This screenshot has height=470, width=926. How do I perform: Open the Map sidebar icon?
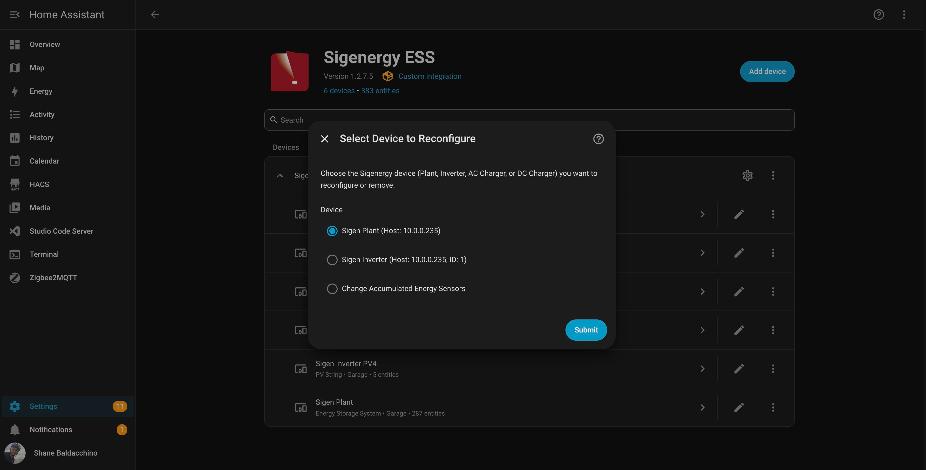15,68
